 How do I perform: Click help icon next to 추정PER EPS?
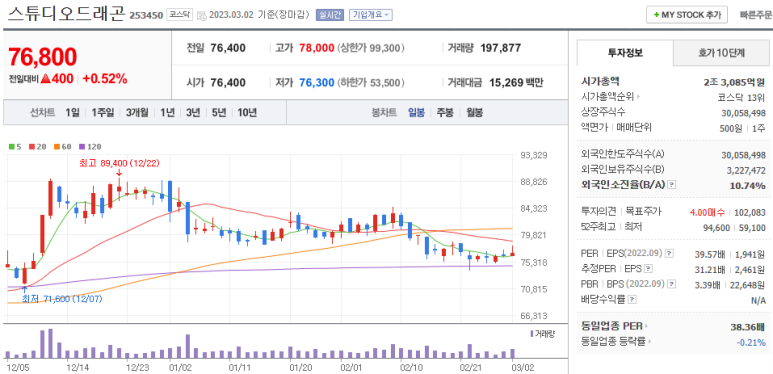[649, 269]
